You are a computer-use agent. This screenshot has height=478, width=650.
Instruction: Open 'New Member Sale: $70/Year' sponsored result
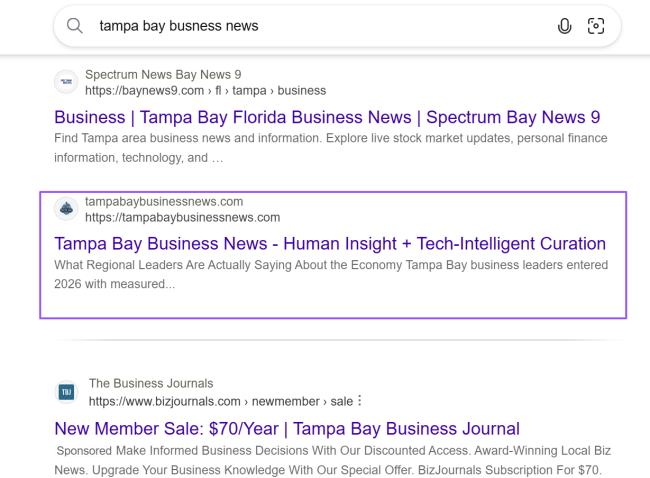coord(287,429)
